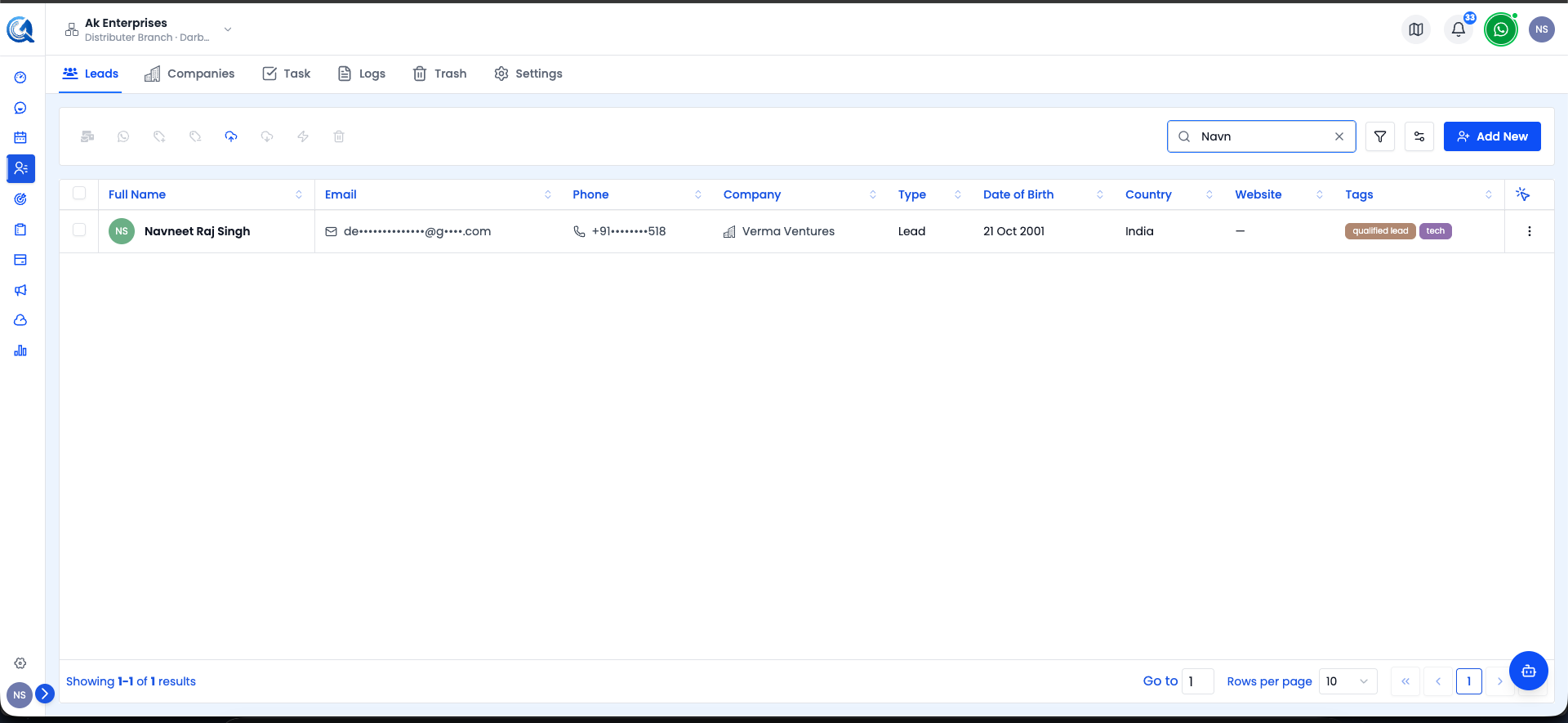Open the target goals icon in sidebar
1568x723 pixels.
20,199
